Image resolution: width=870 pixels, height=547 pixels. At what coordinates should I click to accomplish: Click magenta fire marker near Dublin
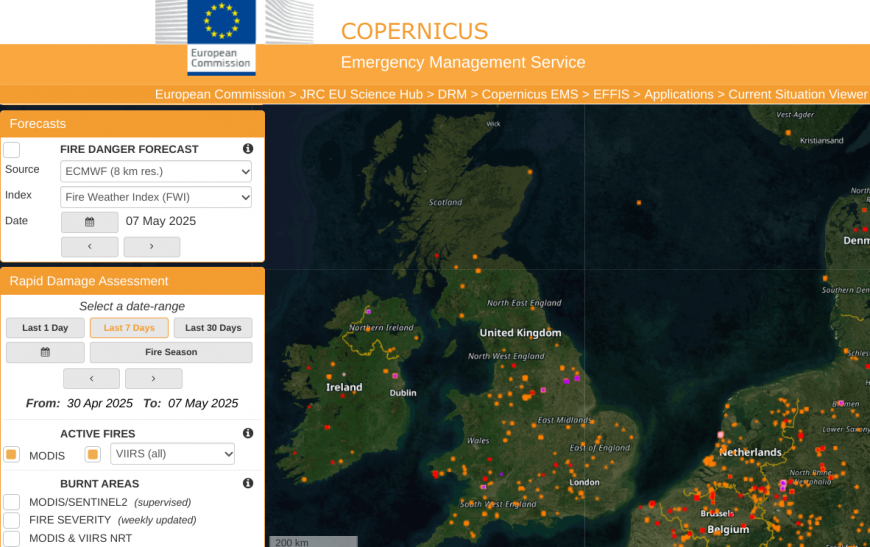(395, 376)
